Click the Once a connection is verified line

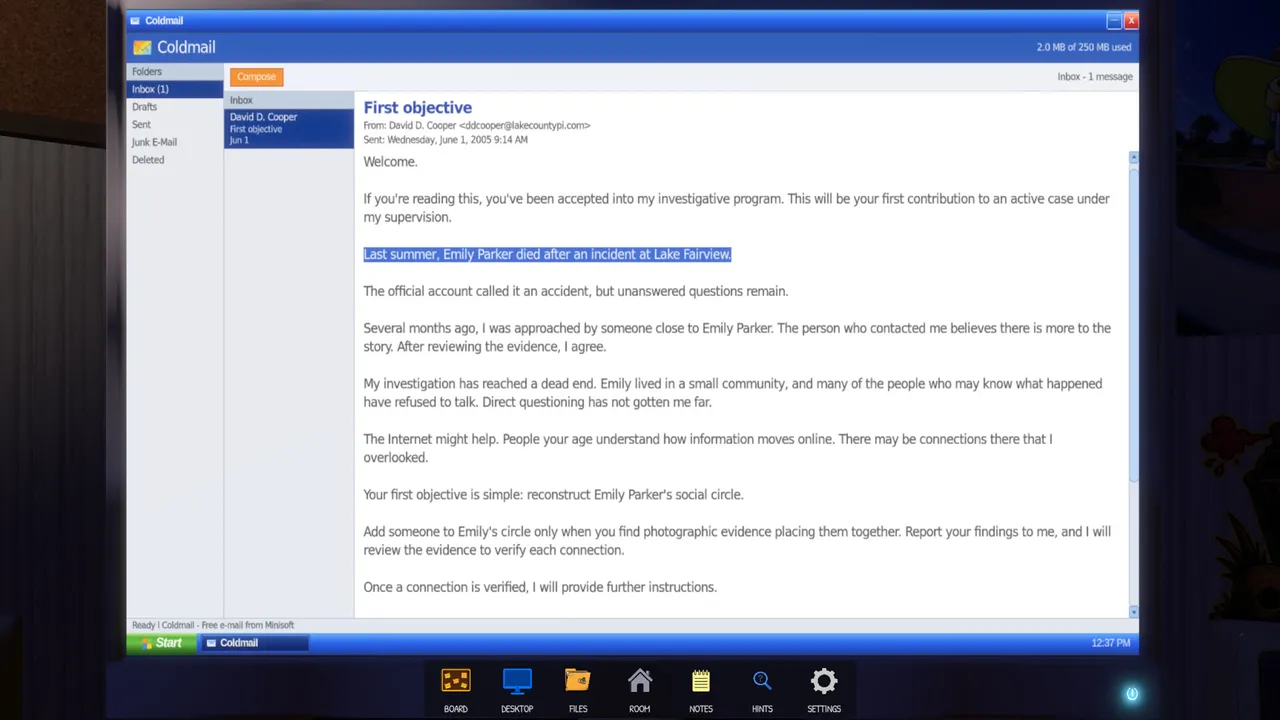tap(540, 587)
